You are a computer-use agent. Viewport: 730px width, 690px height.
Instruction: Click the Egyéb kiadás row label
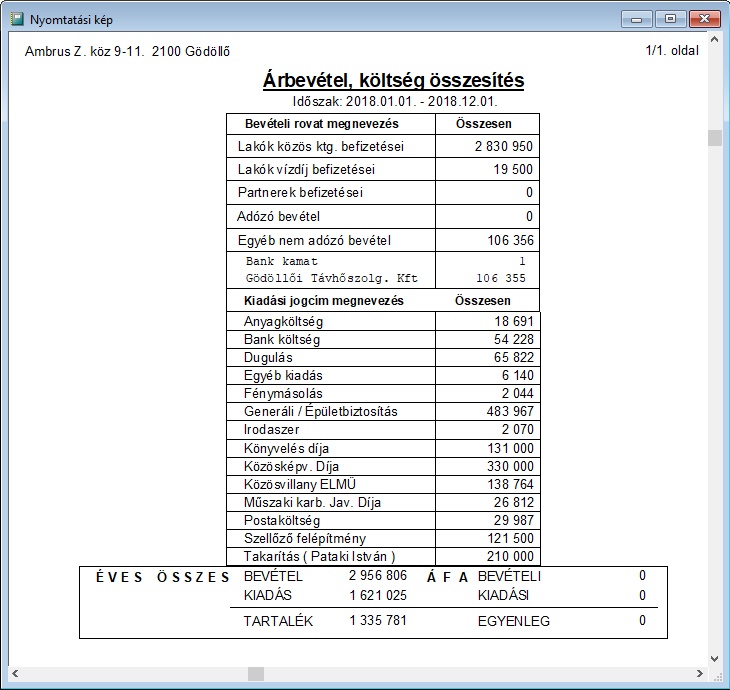pos(283,375)
